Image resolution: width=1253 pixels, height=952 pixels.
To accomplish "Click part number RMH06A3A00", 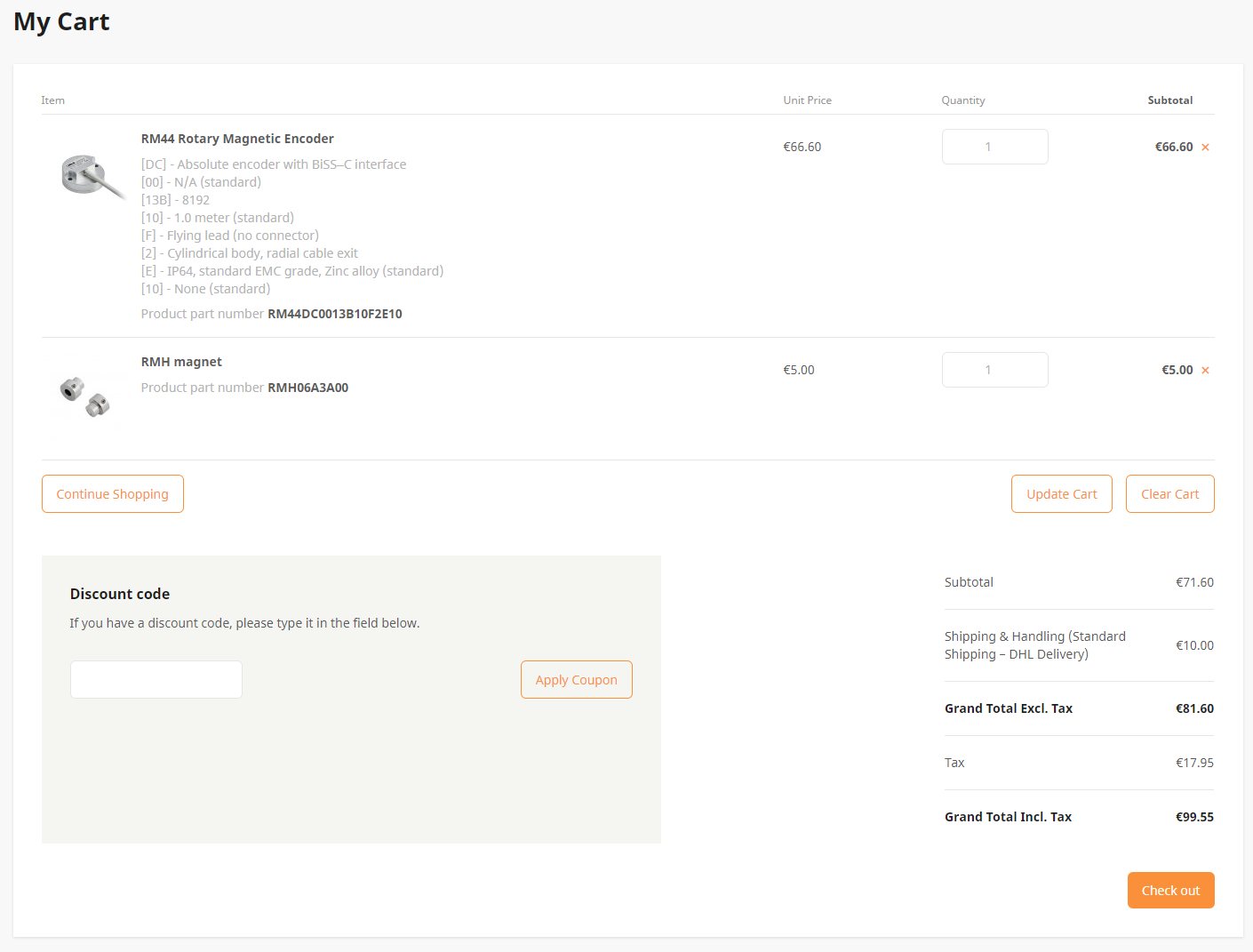I will [x=307, y=388].
